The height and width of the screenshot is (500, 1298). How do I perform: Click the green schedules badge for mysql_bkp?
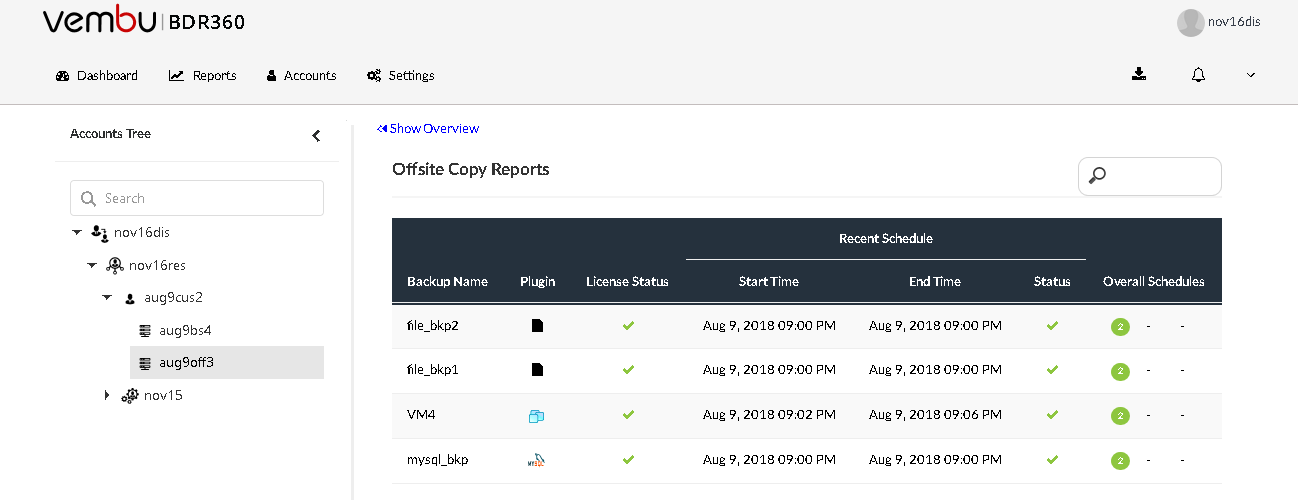(1120, 461)
